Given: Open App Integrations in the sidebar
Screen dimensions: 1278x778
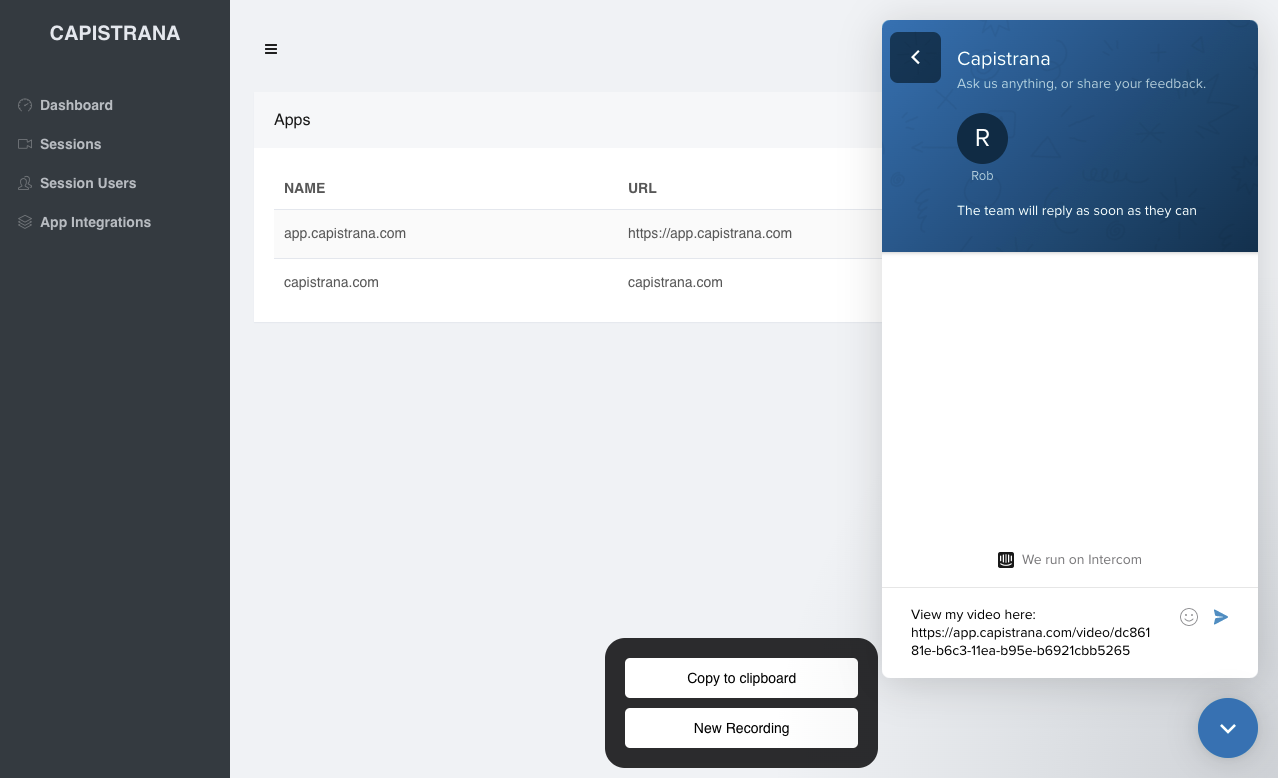Looking at the screenshot, I should pos(95,222).
